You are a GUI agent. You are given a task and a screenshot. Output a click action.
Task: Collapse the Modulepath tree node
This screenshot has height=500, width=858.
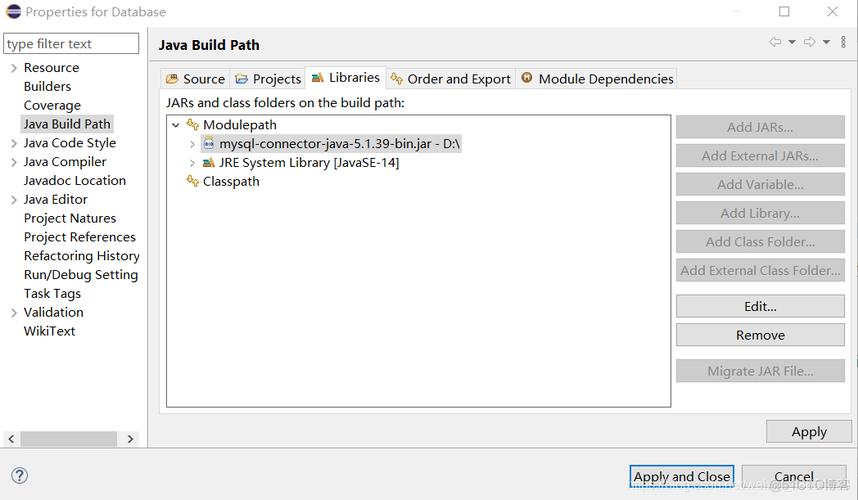pos(176,125)
